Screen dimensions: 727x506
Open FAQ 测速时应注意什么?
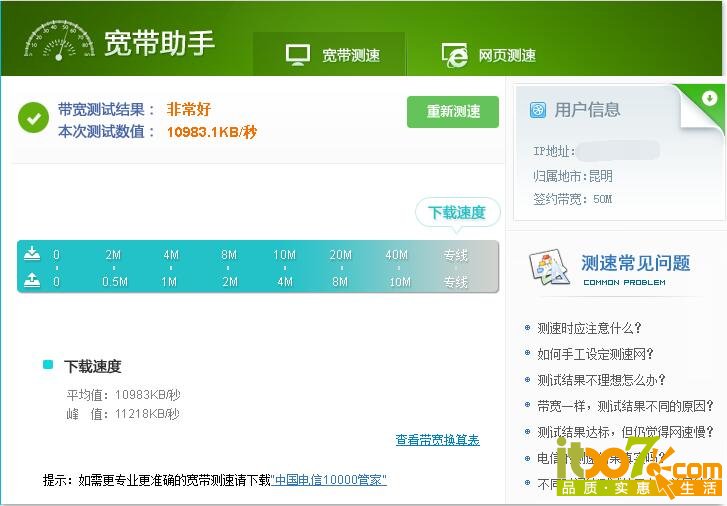click(589, 328)
